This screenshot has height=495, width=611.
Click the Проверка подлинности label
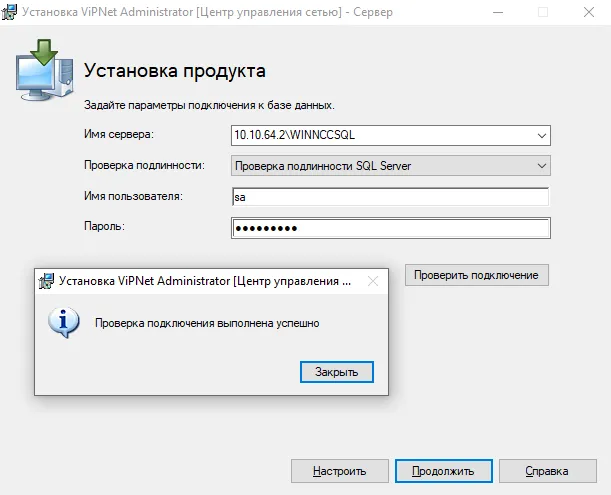click(x=144, y=165)
